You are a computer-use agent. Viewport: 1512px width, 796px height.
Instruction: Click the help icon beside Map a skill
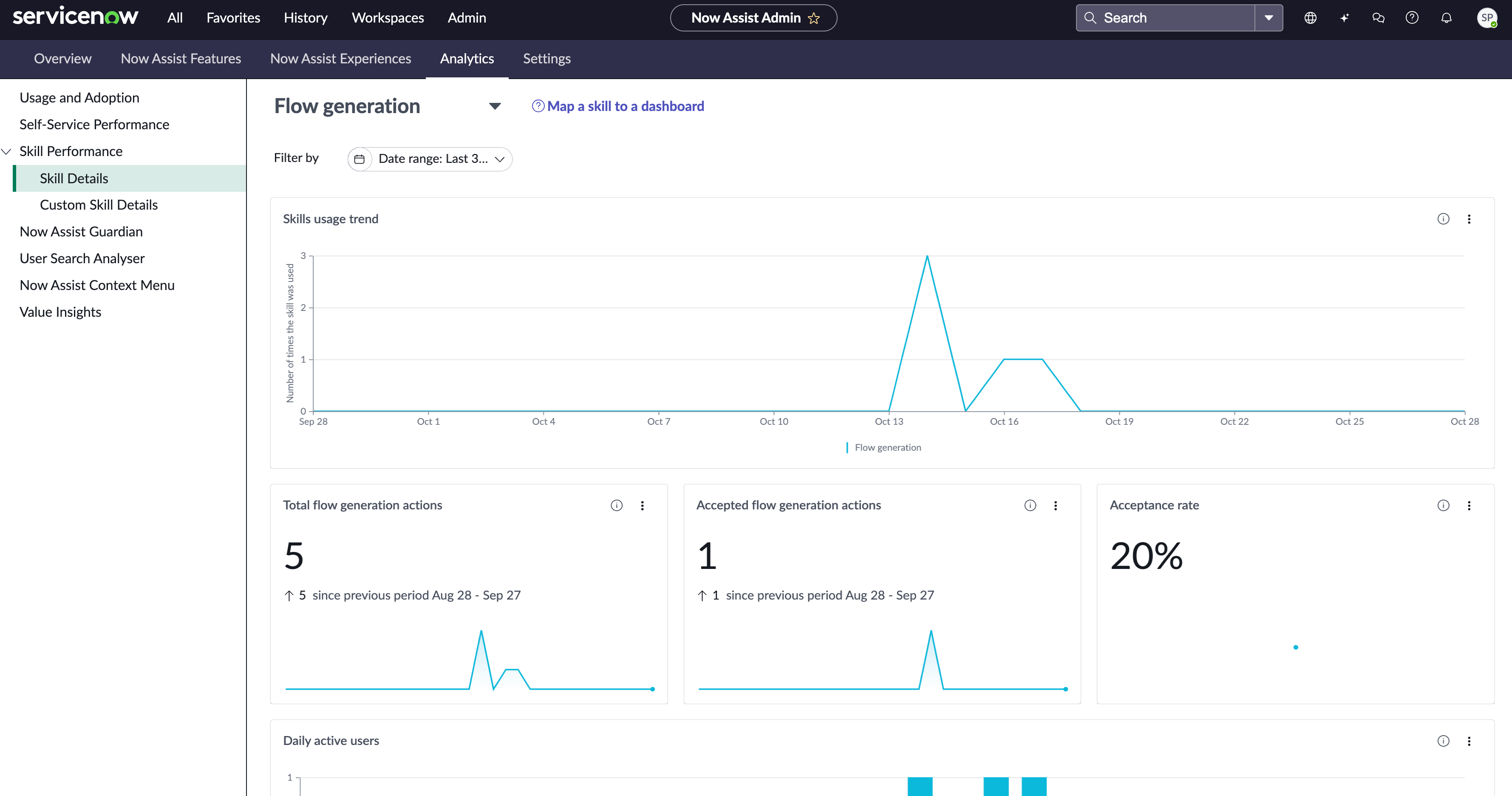click(538, 106)
